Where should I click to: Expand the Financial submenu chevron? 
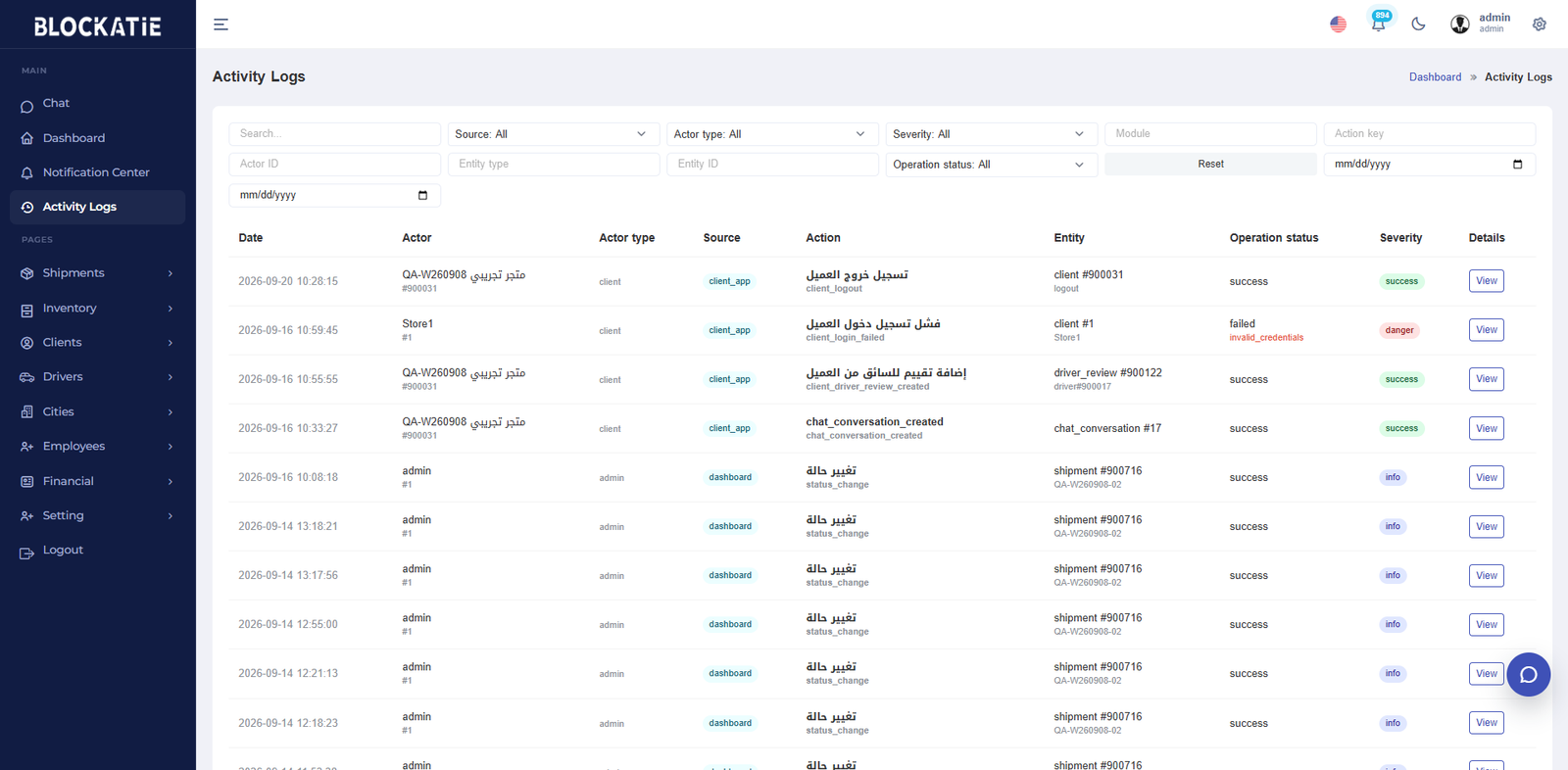point(171,482)
